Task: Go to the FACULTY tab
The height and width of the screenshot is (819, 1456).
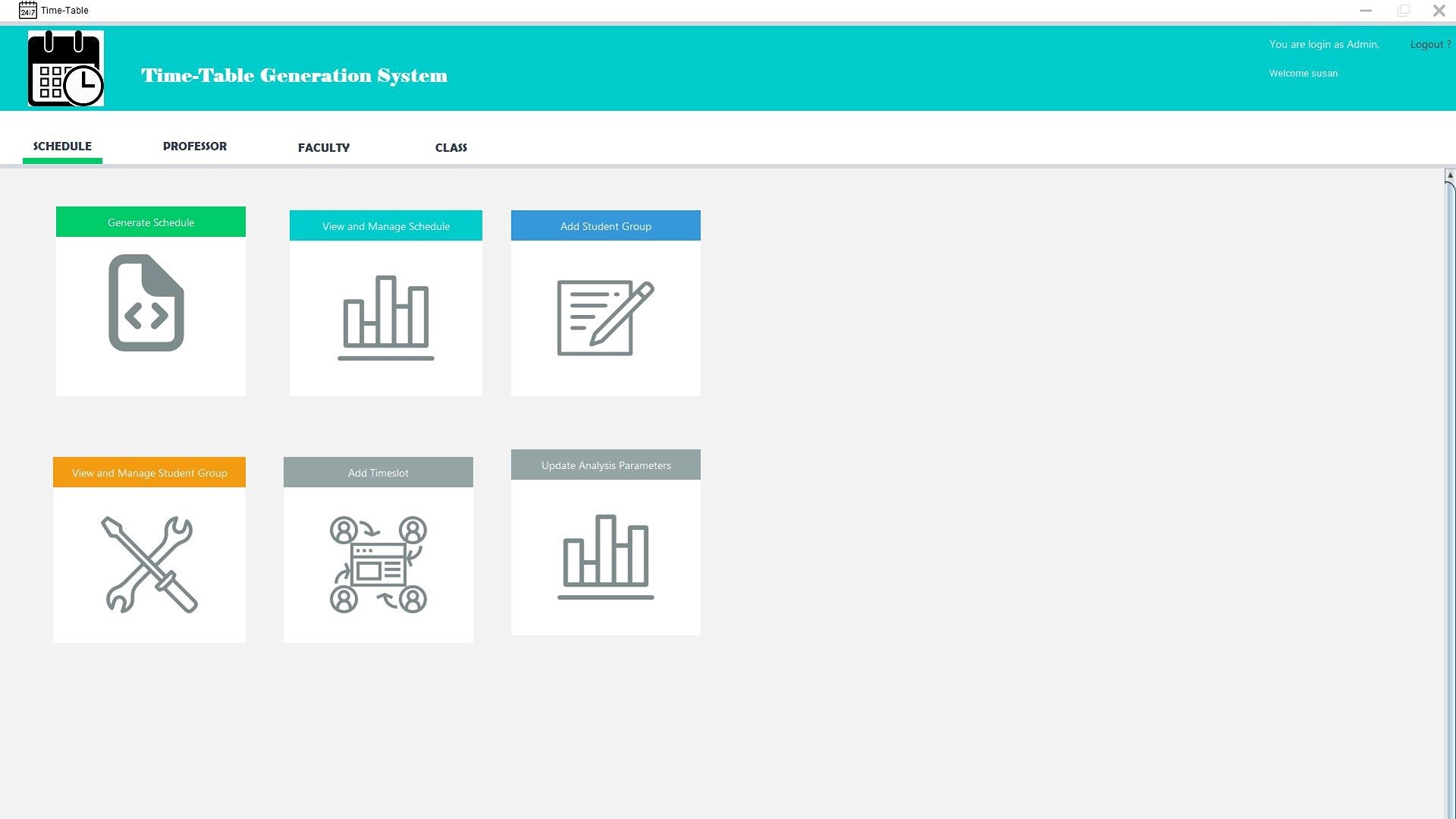Action: [x=323, y=148]
